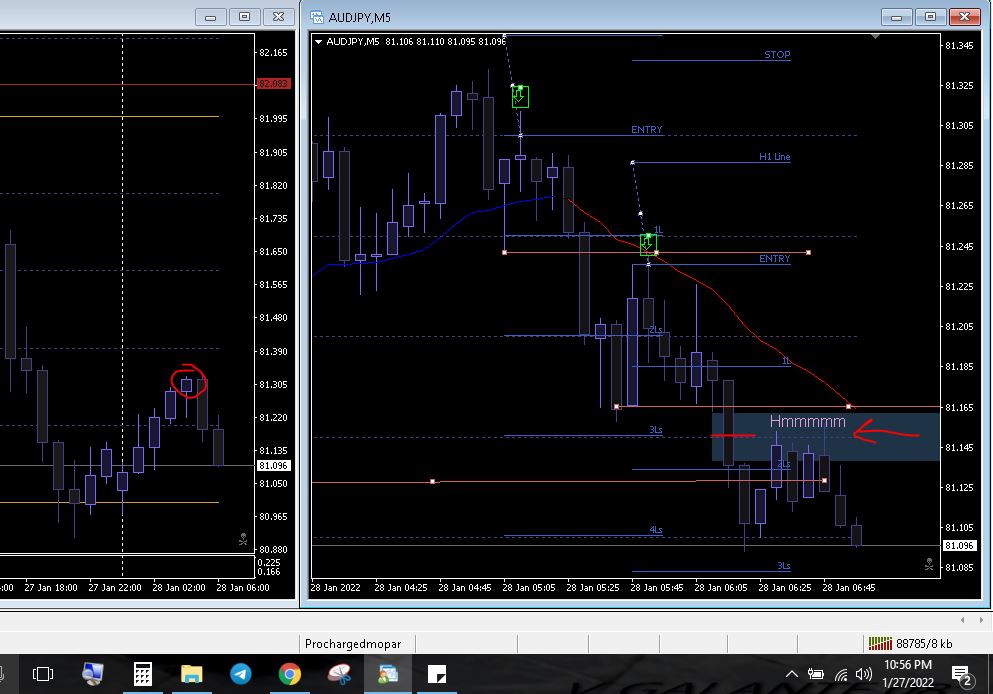Click the Hmmmmm text annotation

point(807,421)
